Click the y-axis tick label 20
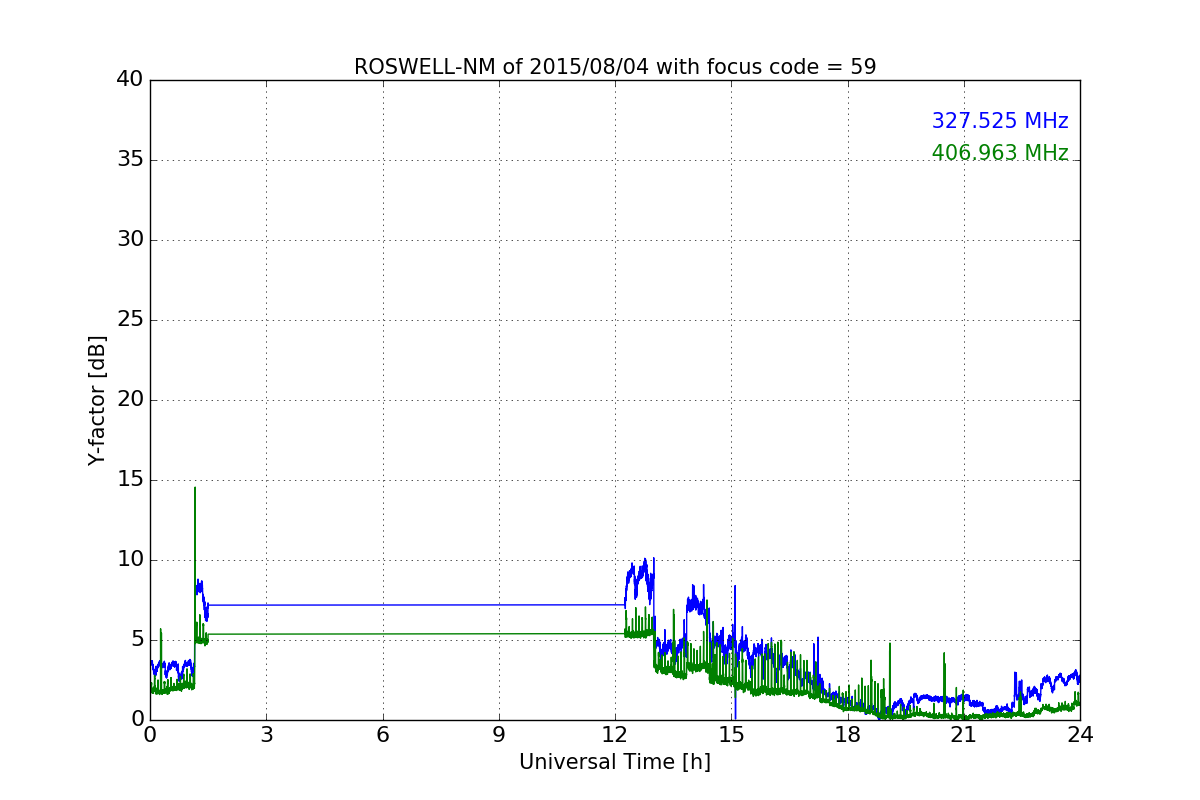The image size is (1200, 800). pyautogui.click(x=130, y=400)
